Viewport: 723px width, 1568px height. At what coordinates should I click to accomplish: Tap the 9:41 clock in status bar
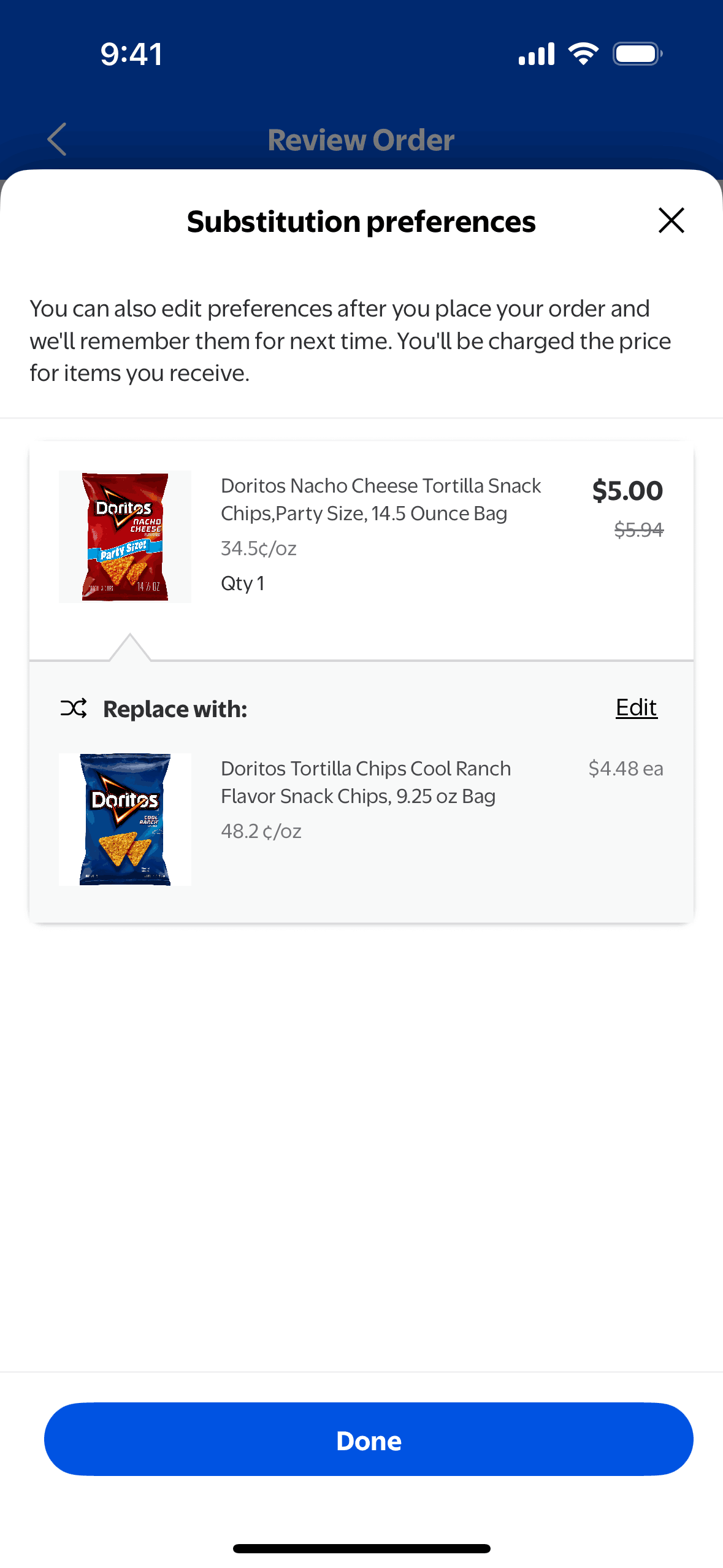pyautogui.click(x=131, y=54)
